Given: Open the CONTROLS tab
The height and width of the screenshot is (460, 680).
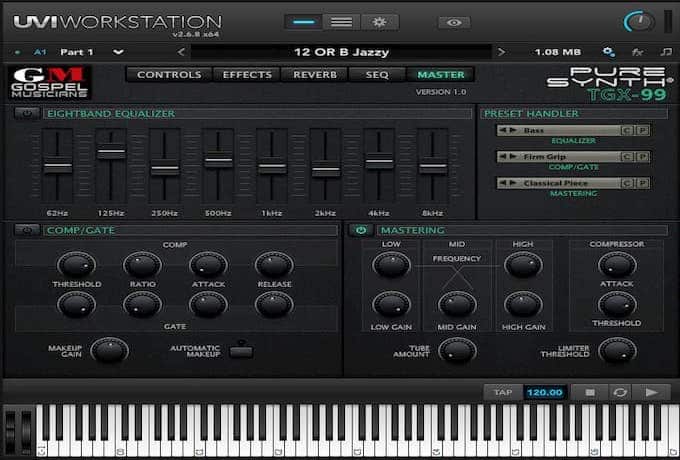Looking at the screenshot, I should pos(169,75).
